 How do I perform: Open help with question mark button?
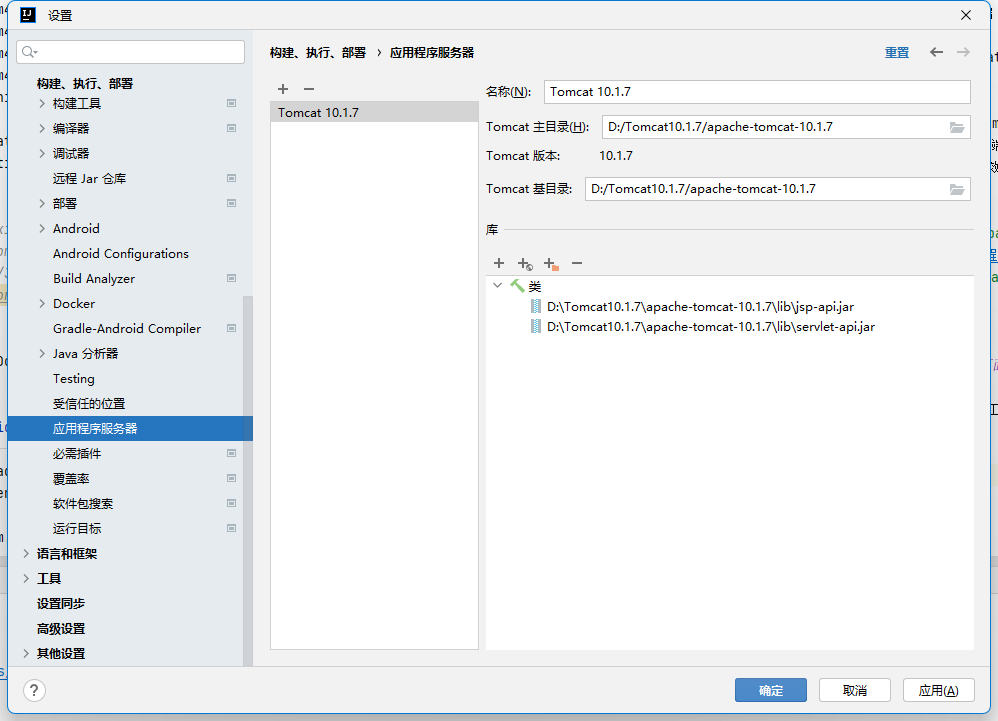(x=34, y=690)
